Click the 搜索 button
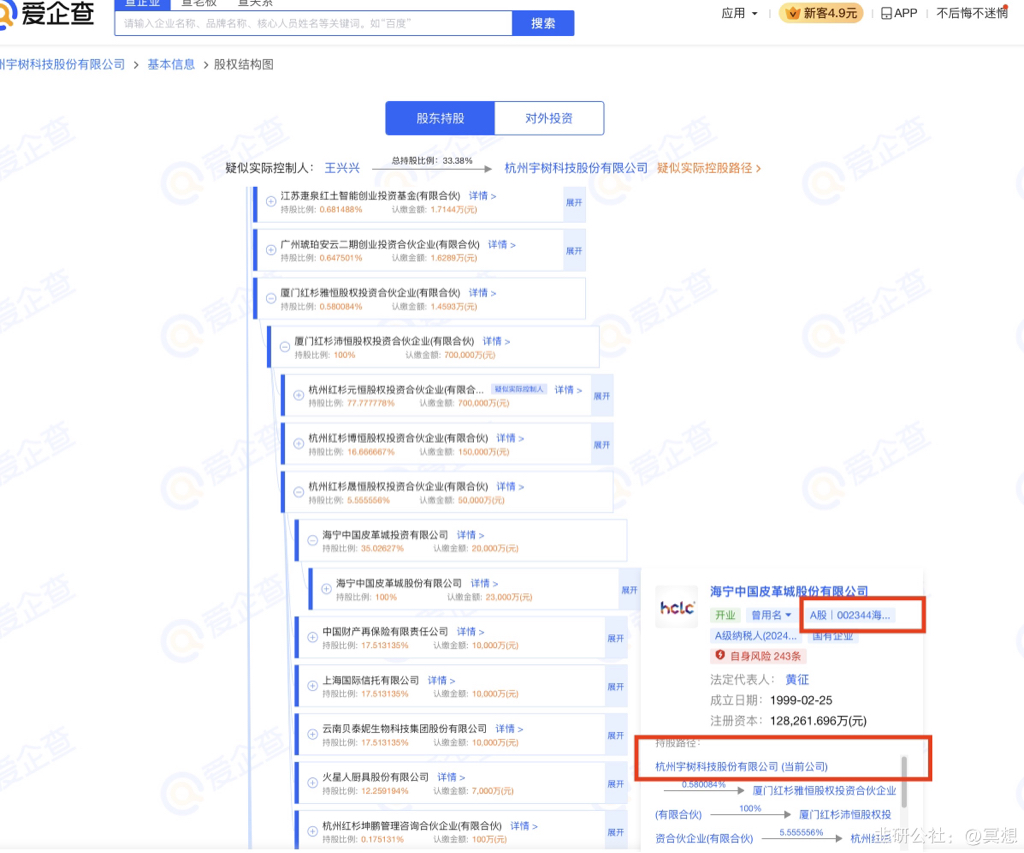This screenshot has width=1024, height=853. click(543, 24)
